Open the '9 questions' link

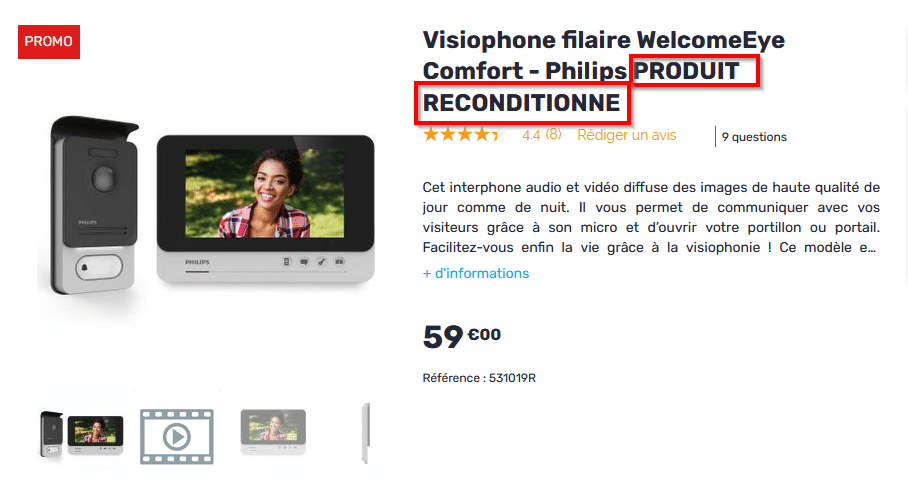click(754, 137)
